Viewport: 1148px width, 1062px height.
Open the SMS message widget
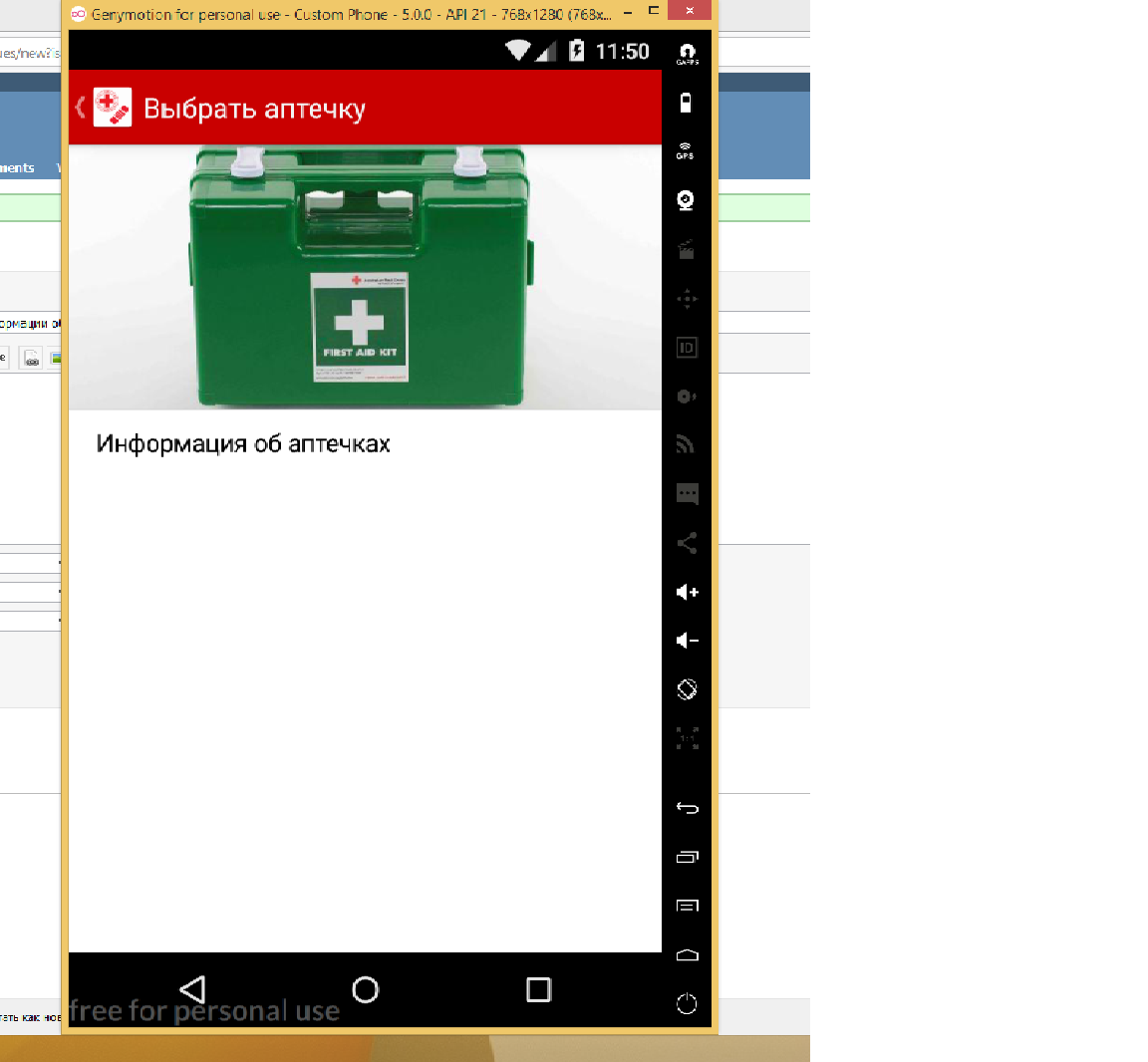click(687, 494)
